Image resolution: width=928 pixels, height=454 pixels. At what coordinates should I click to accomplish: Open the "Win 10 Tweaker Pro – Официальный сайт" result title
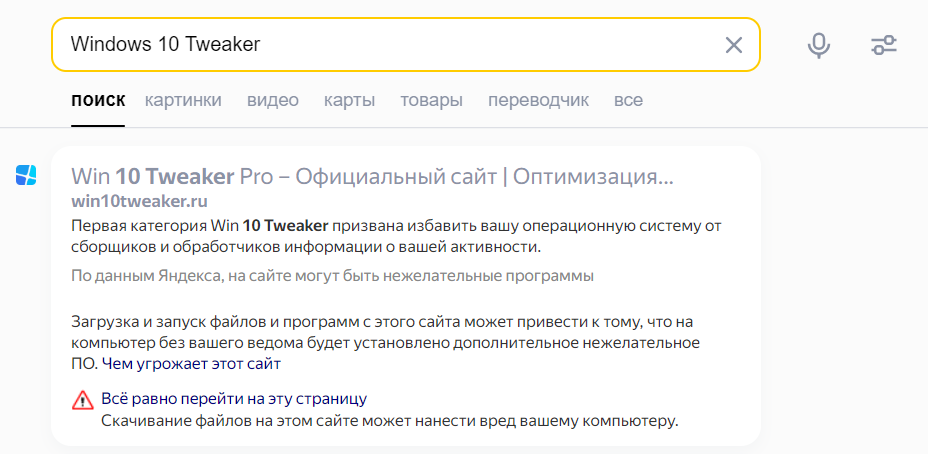click(372, 176)
